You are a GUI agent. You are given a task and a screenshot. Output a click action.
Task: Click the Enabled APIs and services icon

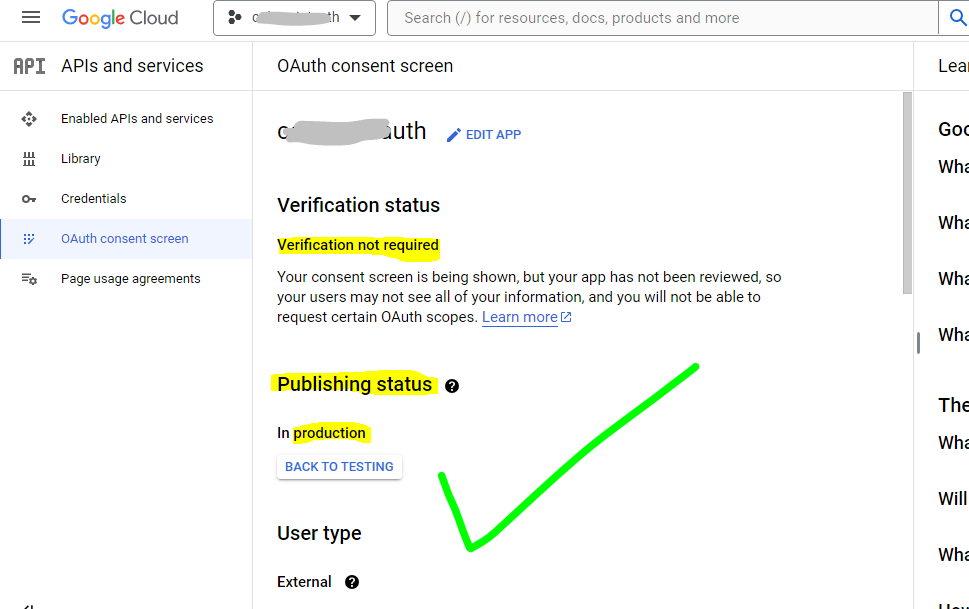(x=29, y=119)
